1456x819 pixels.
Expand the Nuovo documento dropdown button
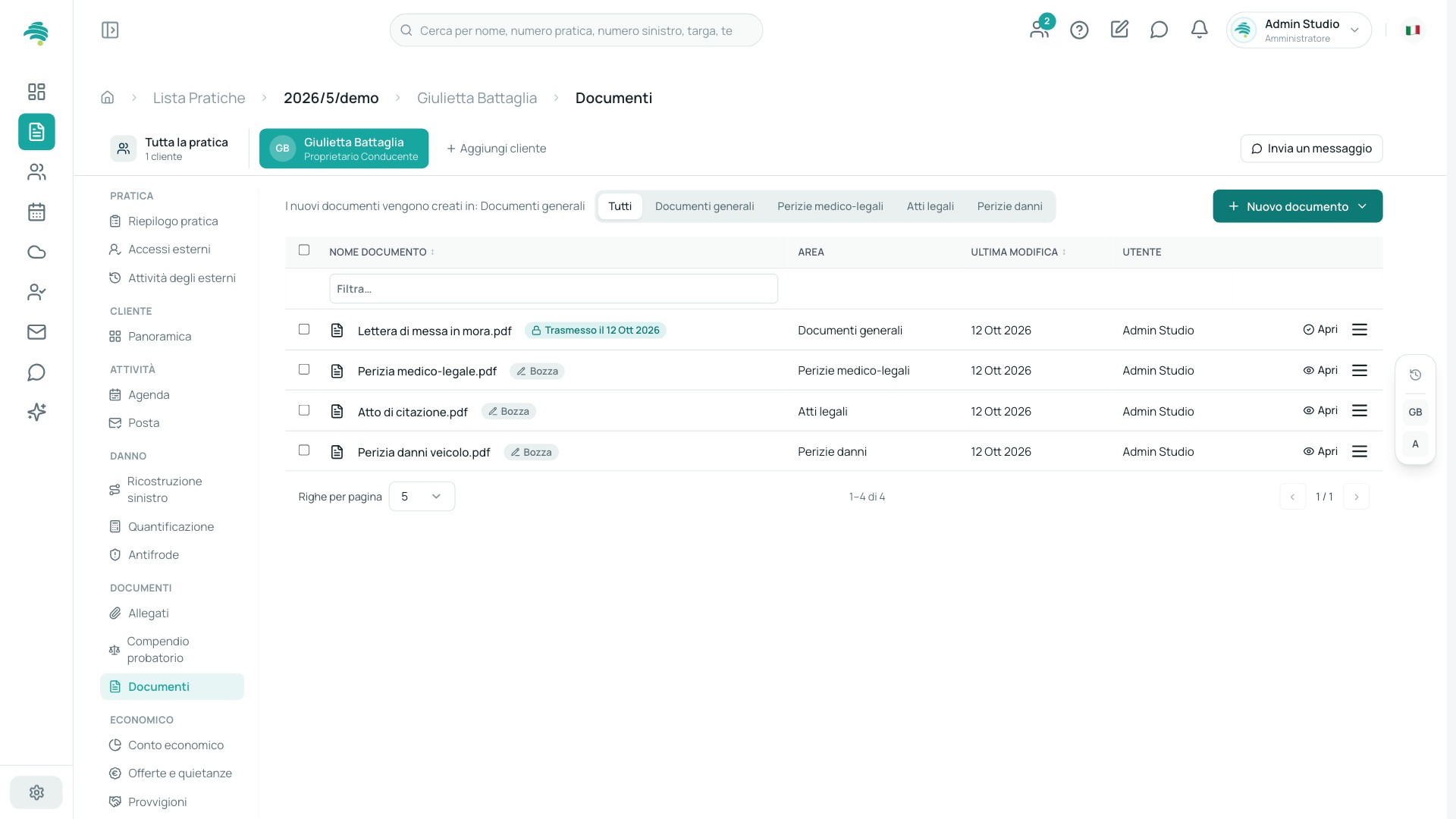tap(1298, 206)
